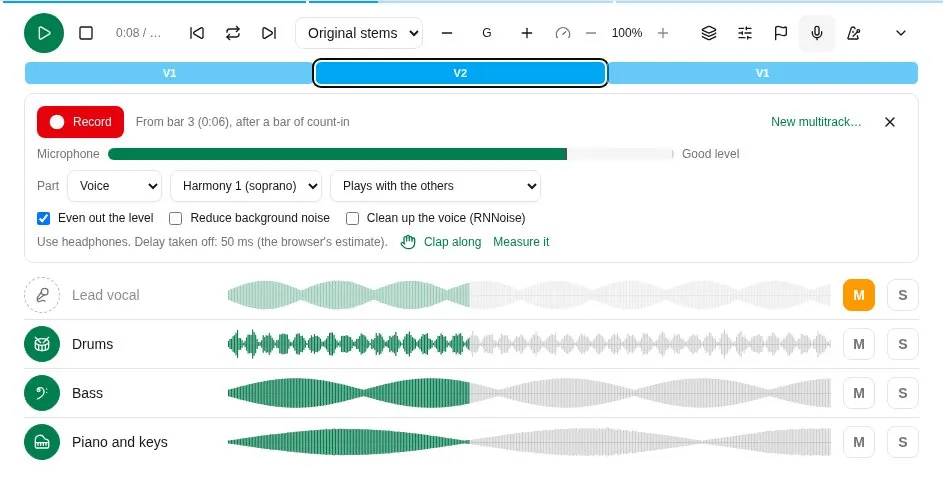
Task: Open the Original stems dropdown
Action: coord(359,33)
